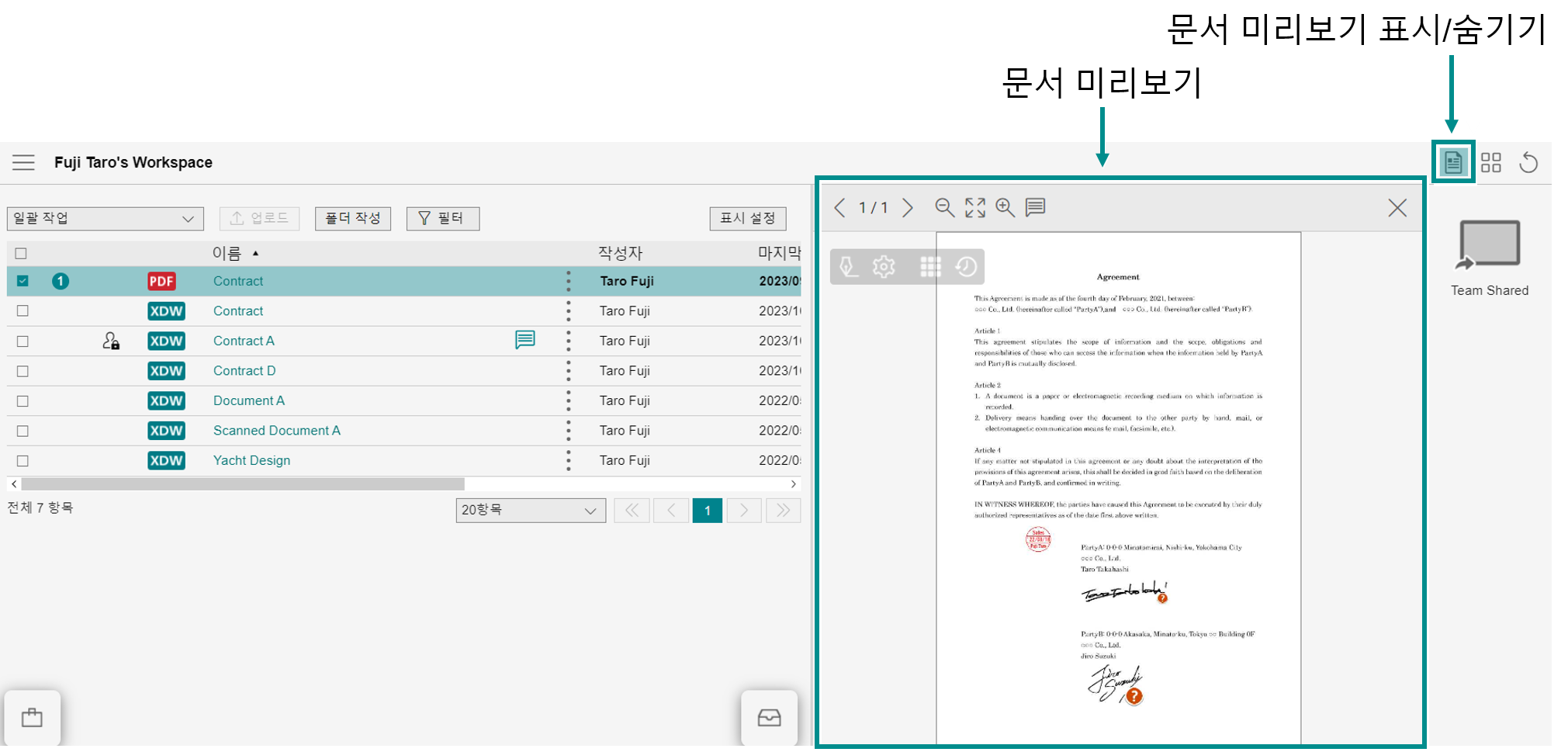Open the Scanned Document A link
The width and height of the screenshot is (1568, 752).
[276, 431]
